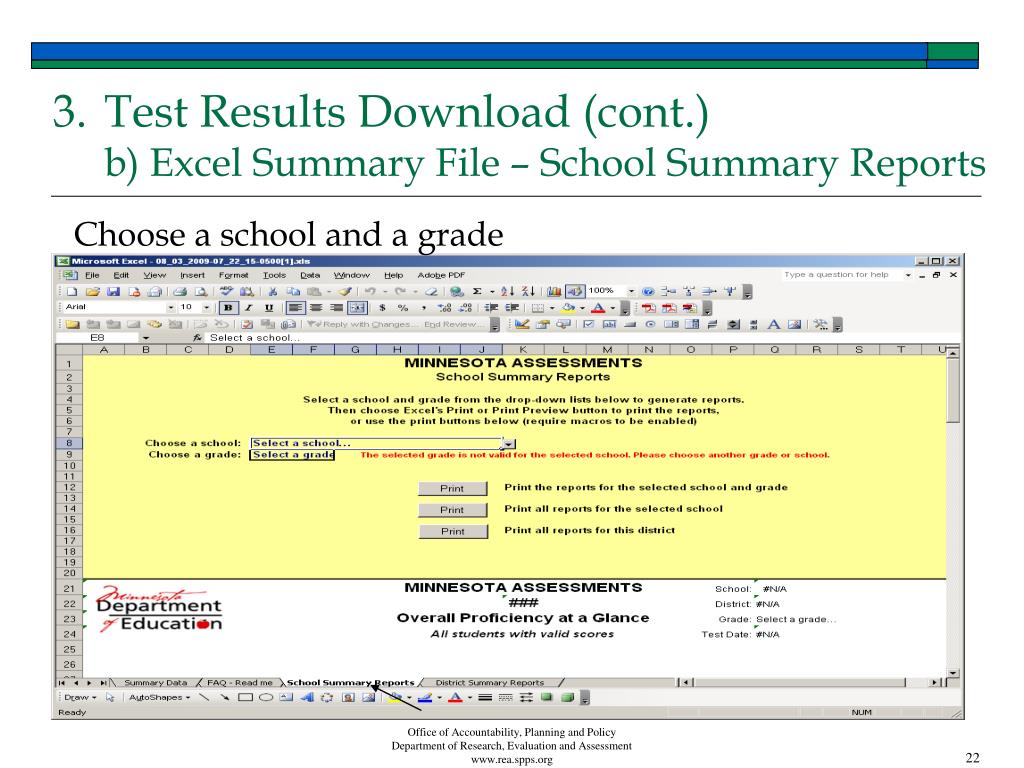Open the Name Box dropdown arrow

(146, 338)
